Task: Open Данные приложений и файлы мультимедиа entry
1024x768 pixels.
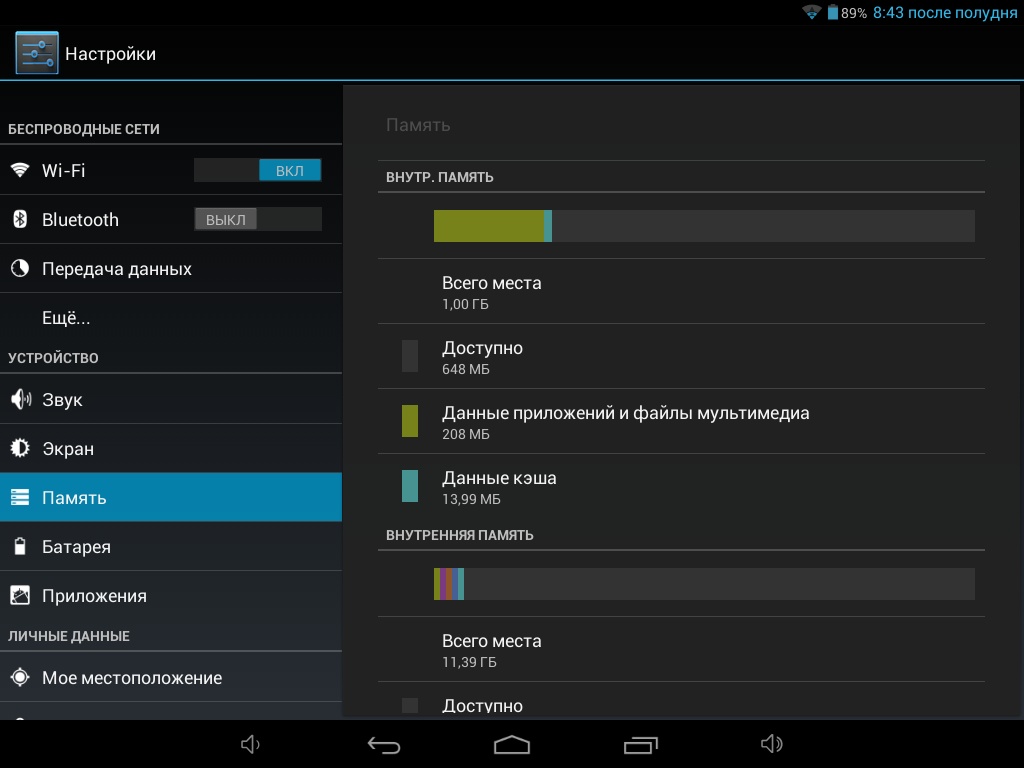Action: (x=625, y=421)
